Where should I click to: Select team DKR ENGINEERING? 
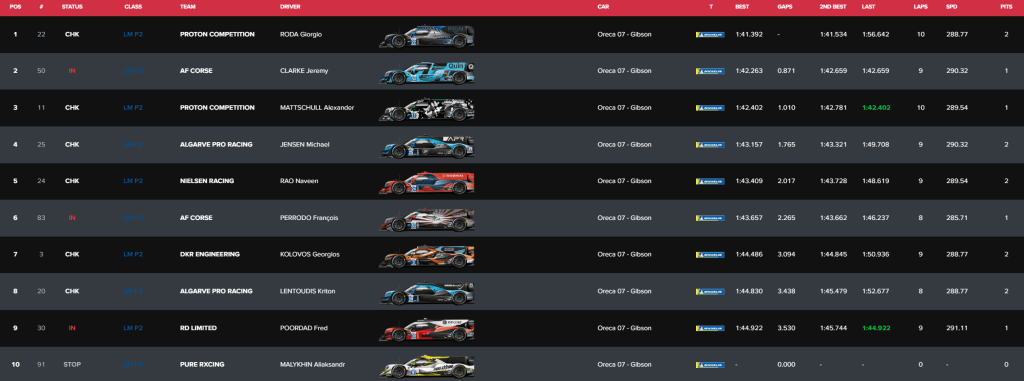(x=210, y=255)
